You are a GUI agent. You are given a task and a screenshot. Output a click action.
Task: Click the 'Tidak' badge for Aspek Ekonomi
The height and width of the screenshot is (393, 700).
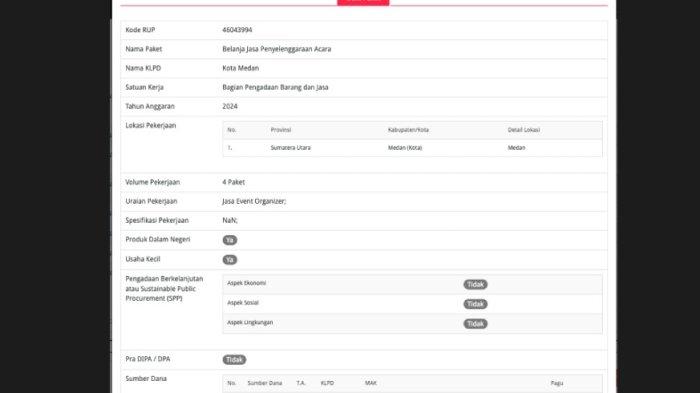(x=475, y=284)
